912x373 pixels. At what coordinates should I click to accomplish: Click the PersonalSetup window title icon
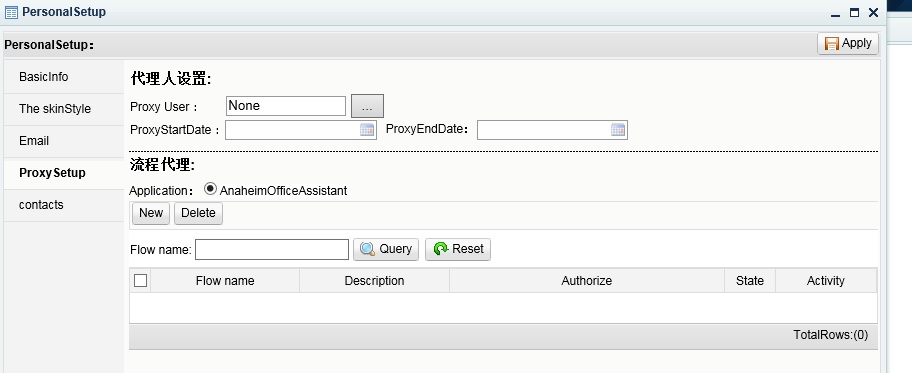pos(11,12)
